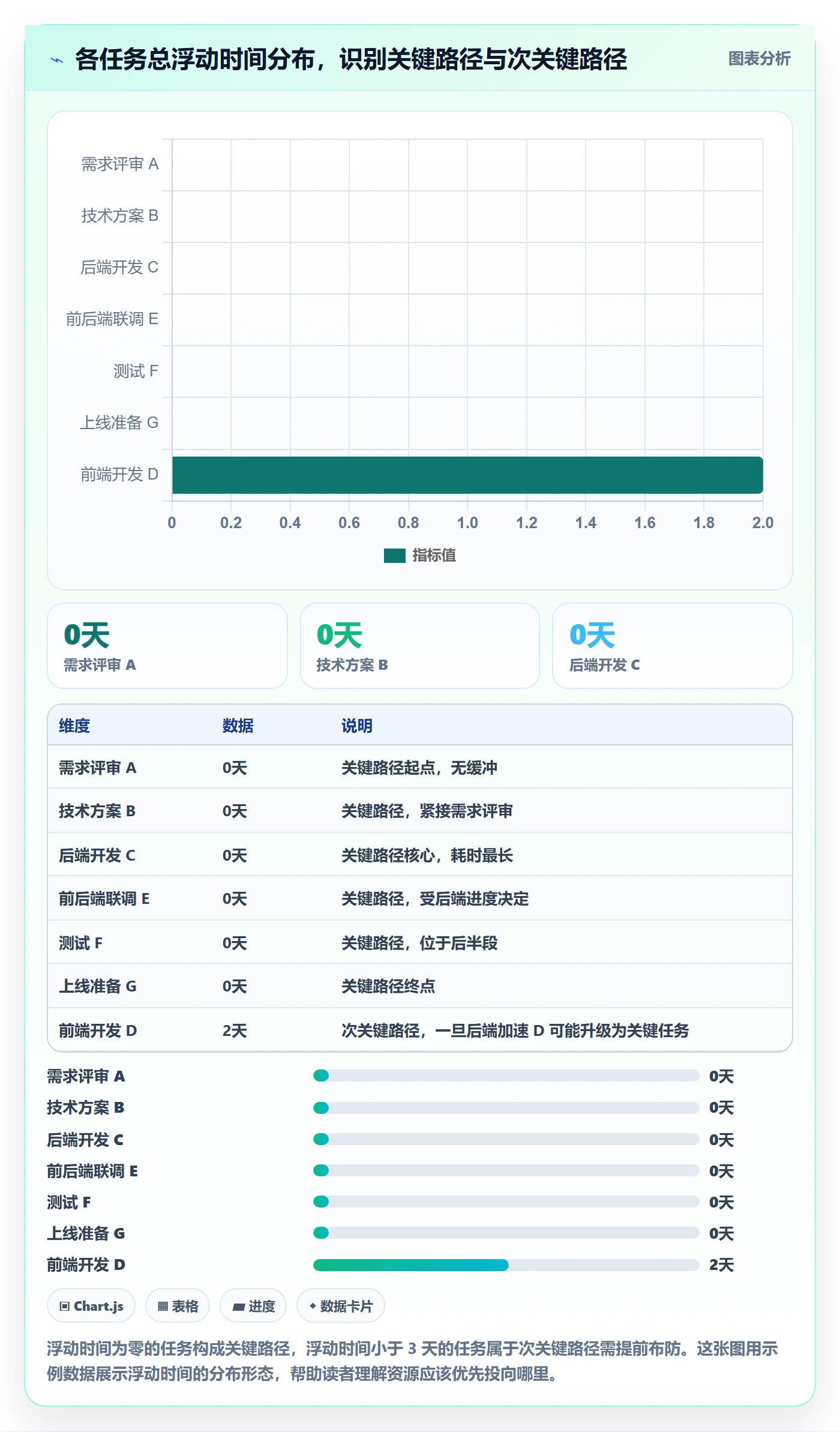This screenshot has width=840, height=1432.
Task: Click the 前端开发 D chart axis label
Action: point(119,475)
